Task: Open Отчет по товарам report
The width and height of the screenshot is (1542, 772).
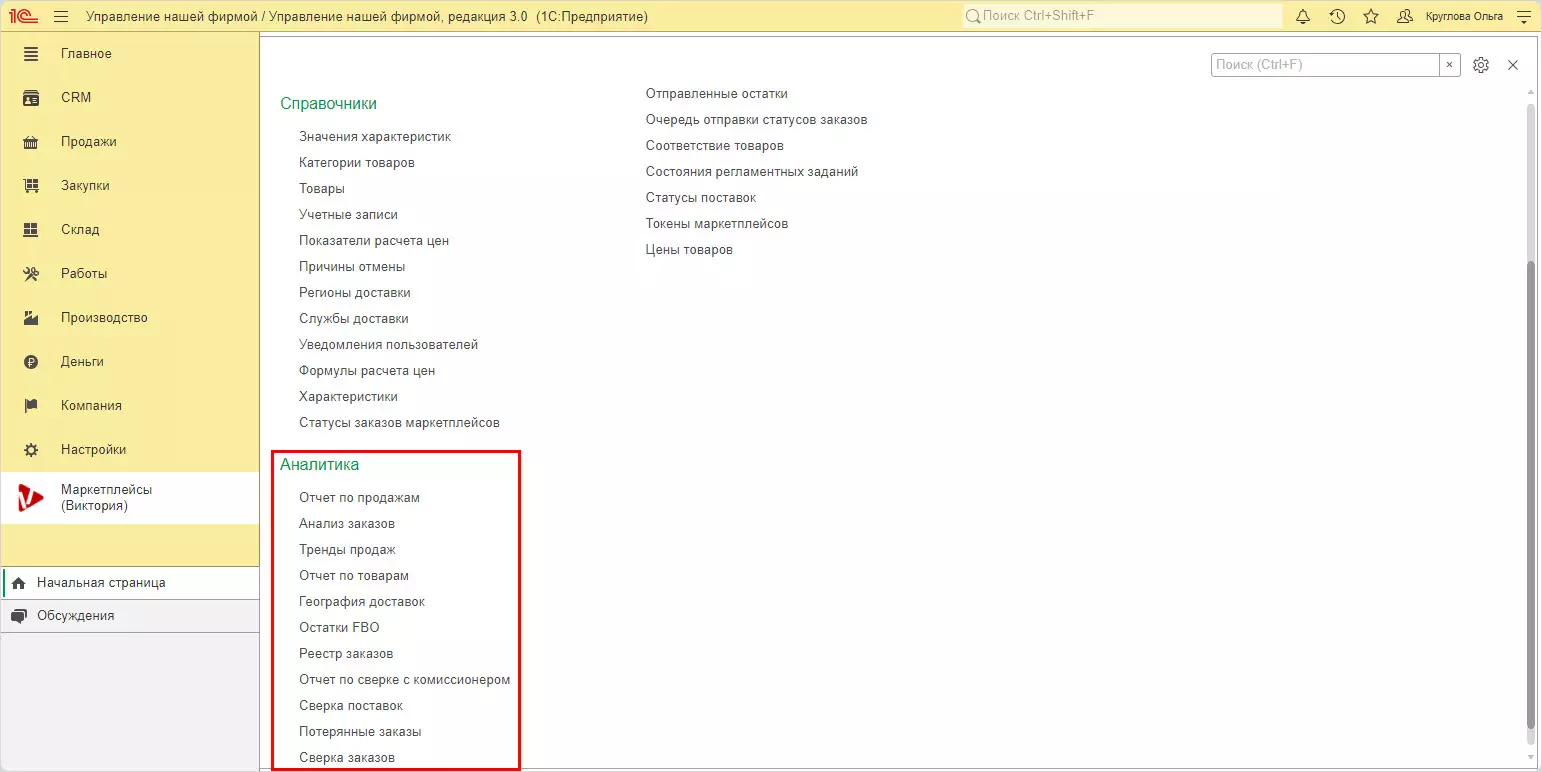Action: 354,576
